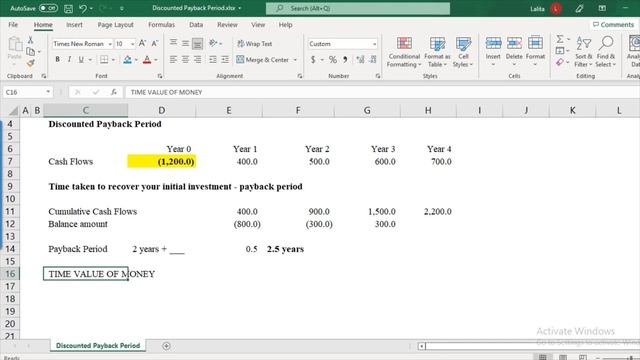Click Increase Decimal icon
Viewport: 640px width, 360px height.
point(360,60)
